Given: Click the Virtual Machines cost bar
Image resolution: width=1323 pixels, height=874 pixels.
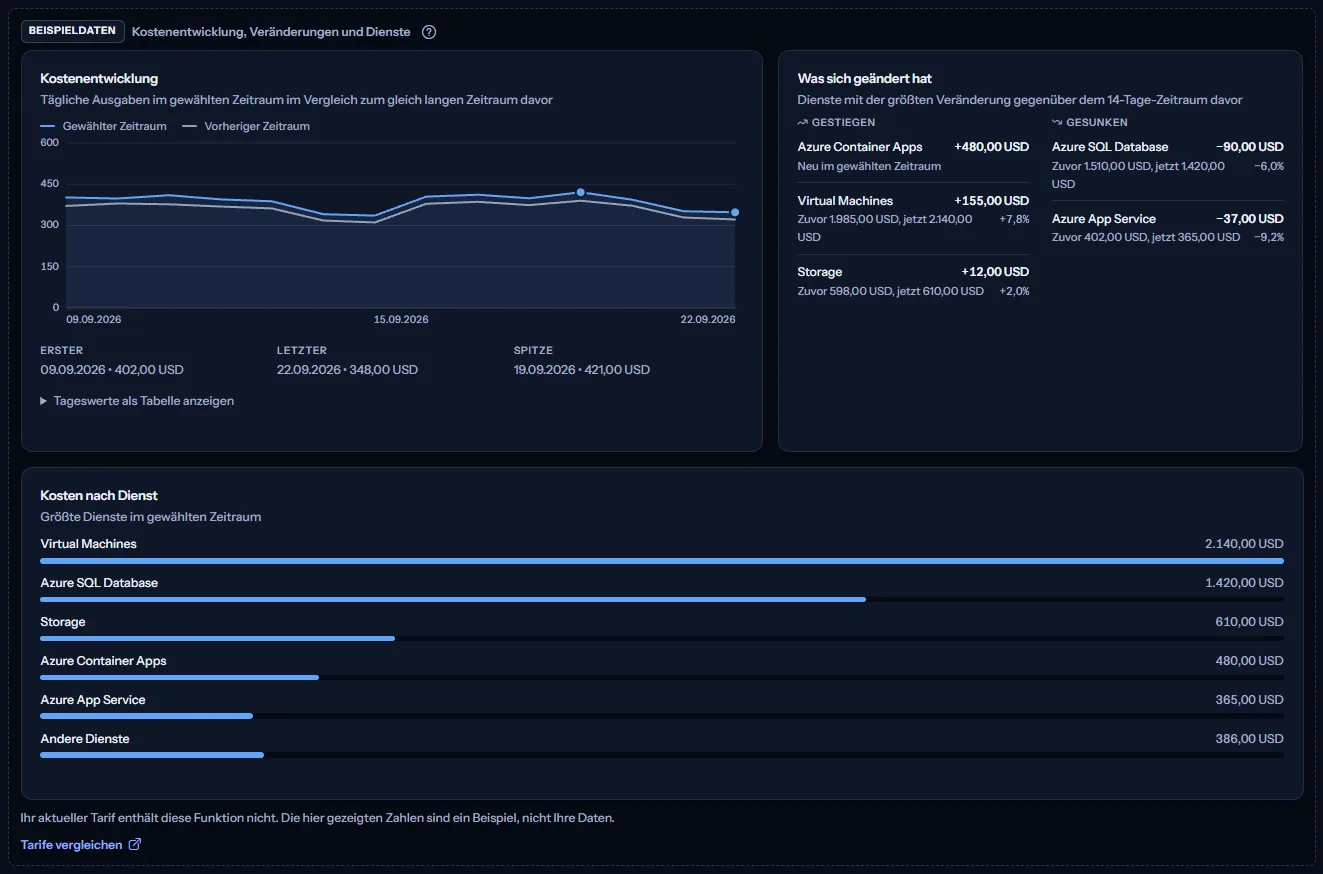Looking at the screenshot, I should point(661,561).
